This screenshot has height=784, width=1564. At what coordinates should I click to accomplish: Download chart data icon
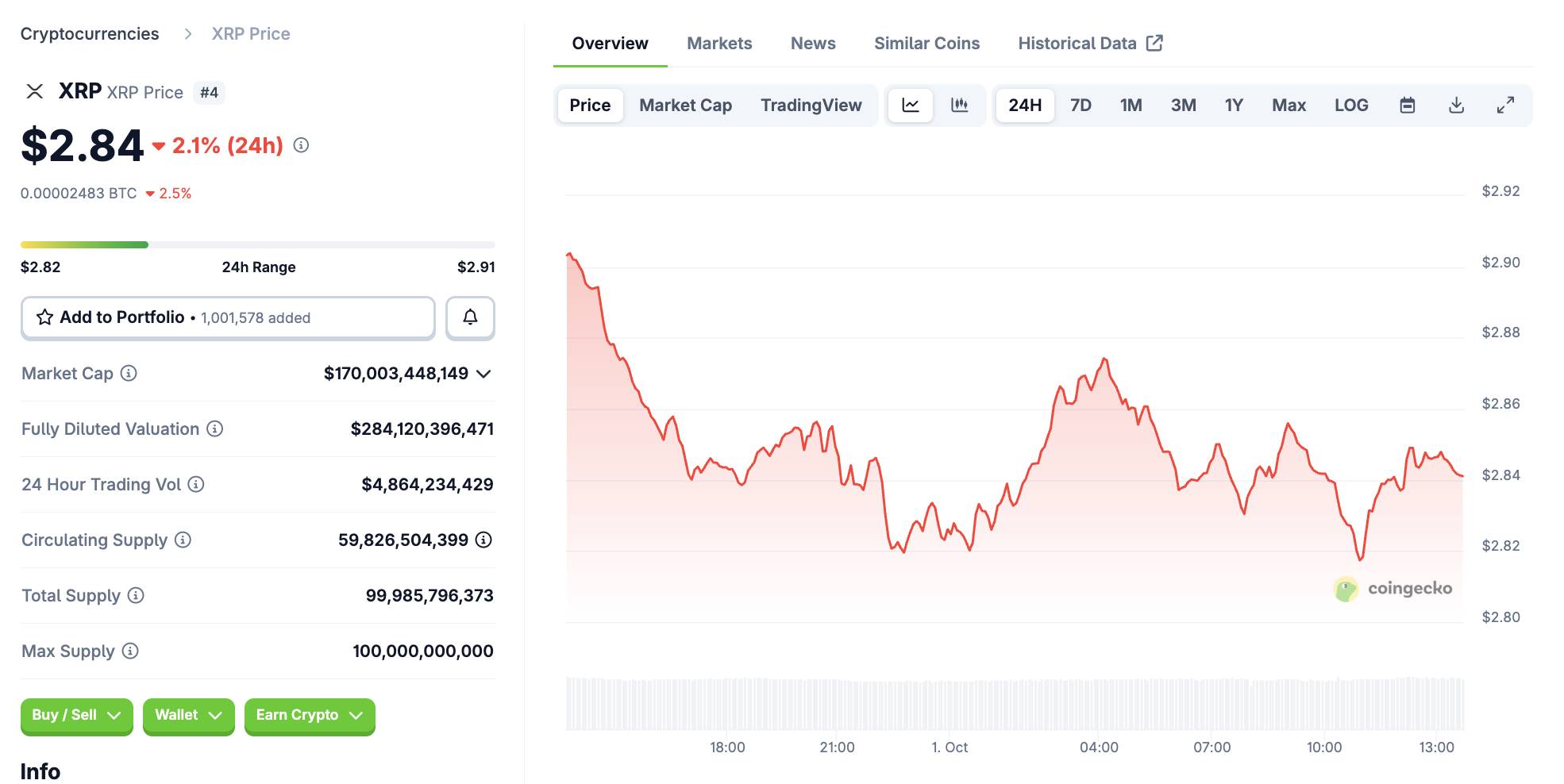1456,106
